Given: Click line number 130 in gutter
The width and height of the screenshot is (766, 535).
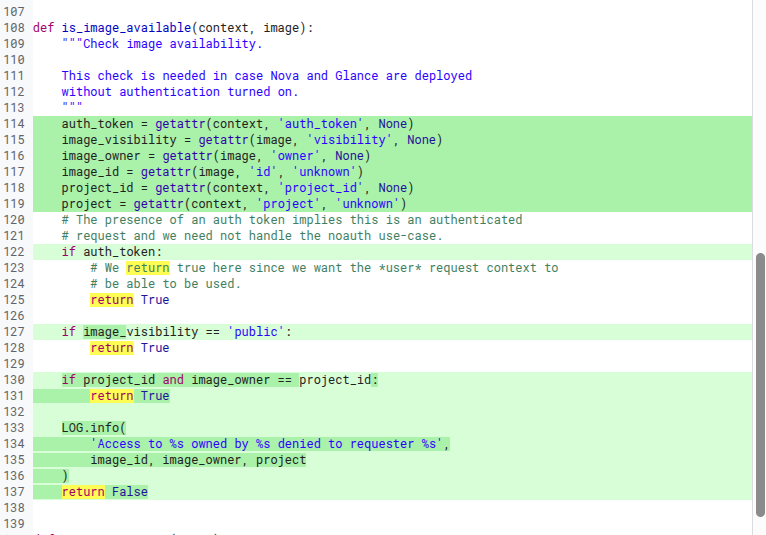Looking at the screenshot, I should click(x=14, y=380).
